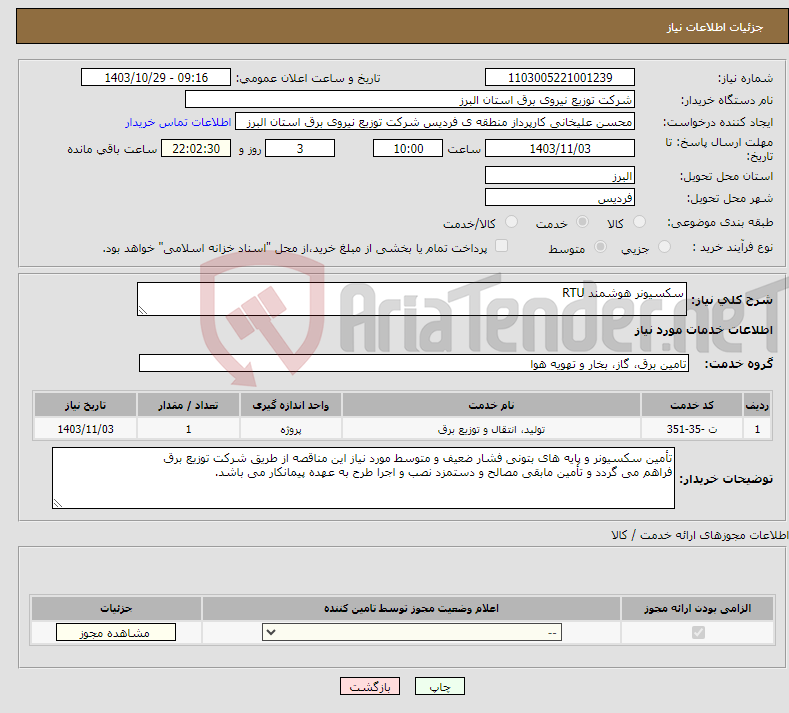Viewport: 789px width, 713px height.
Task: Click the تعداد / مقدار column header
Action: pyautogui.click(x=188, y=405)
